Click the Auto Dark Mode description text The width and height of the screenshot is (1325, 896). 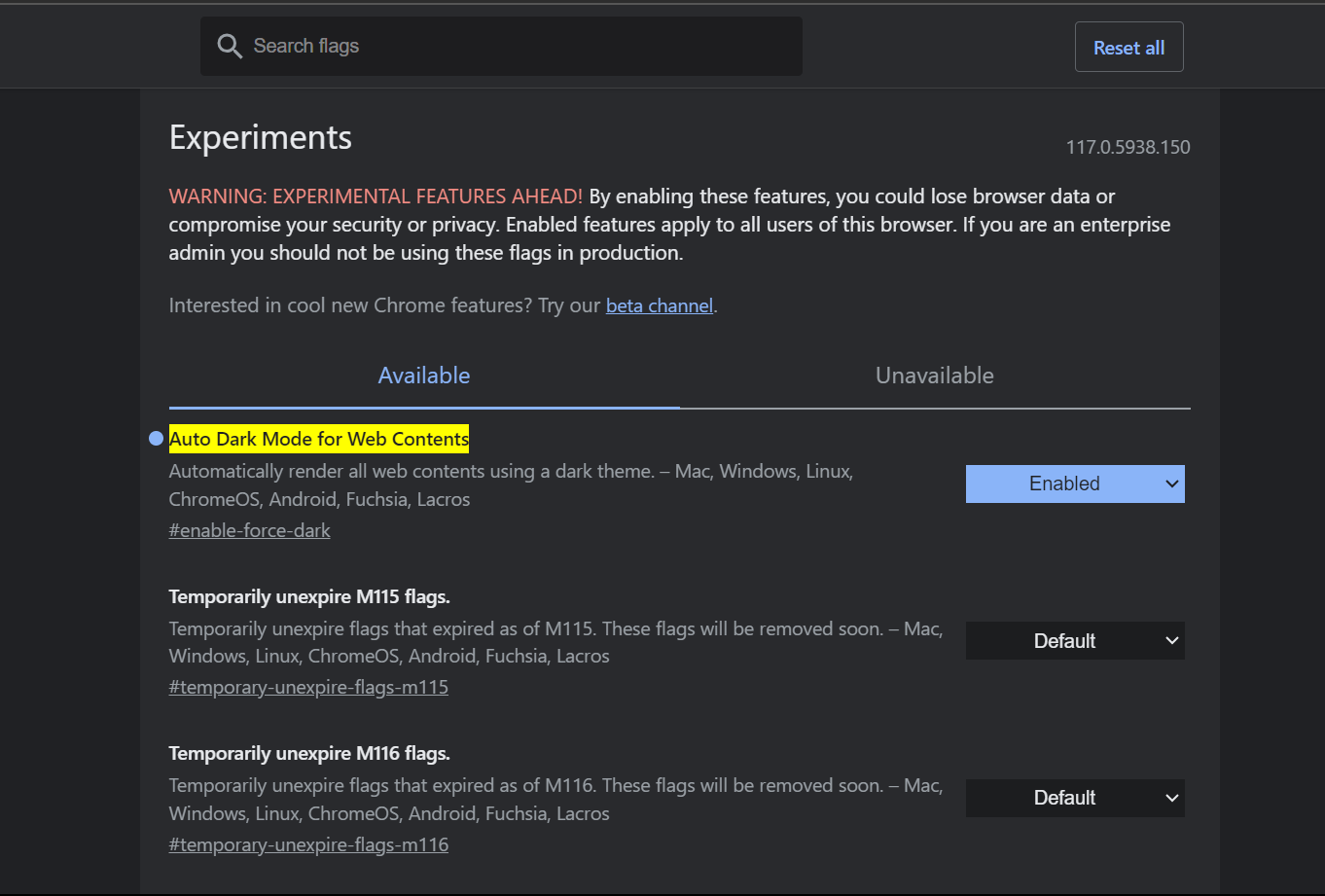[511, 485]
